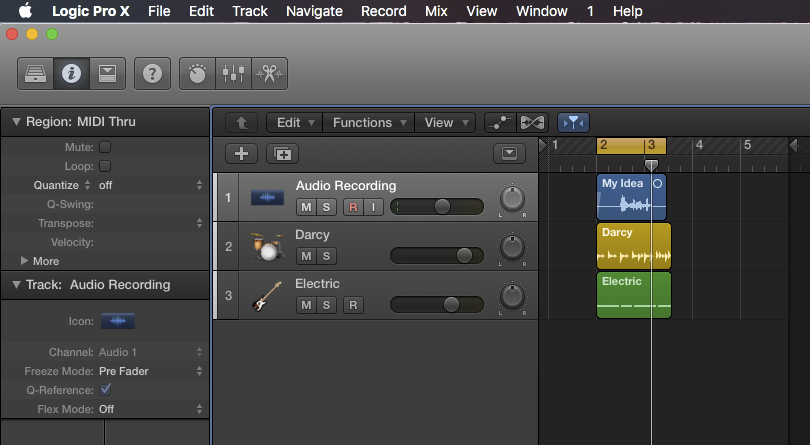Open the Editors scissors icon
The image size is (810, 445).
point(268,73)
